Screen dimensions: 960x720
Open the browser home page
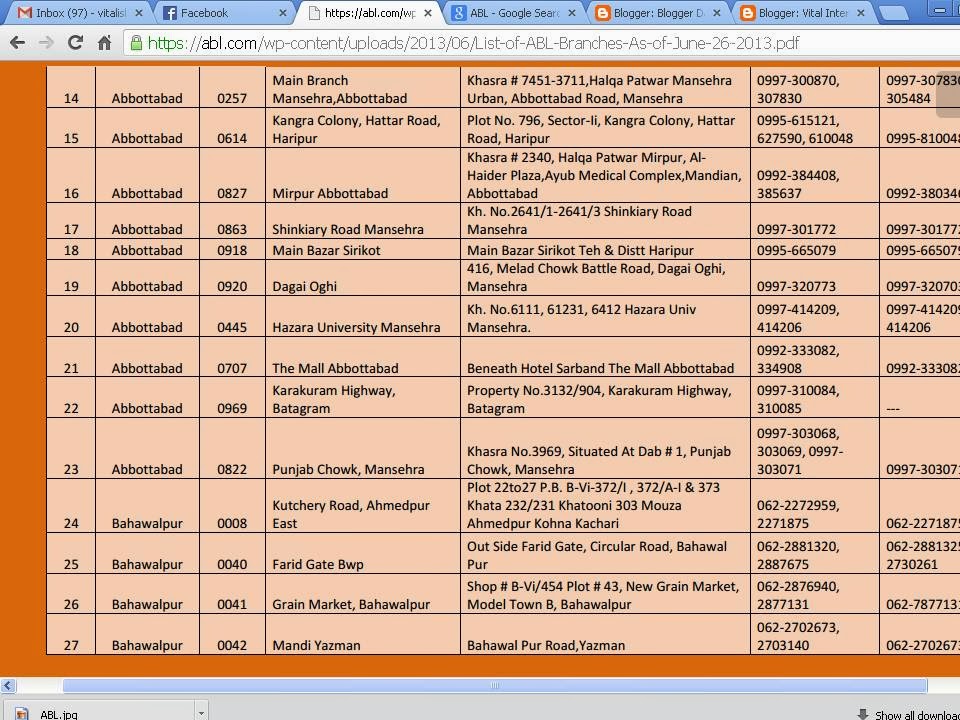105,43
